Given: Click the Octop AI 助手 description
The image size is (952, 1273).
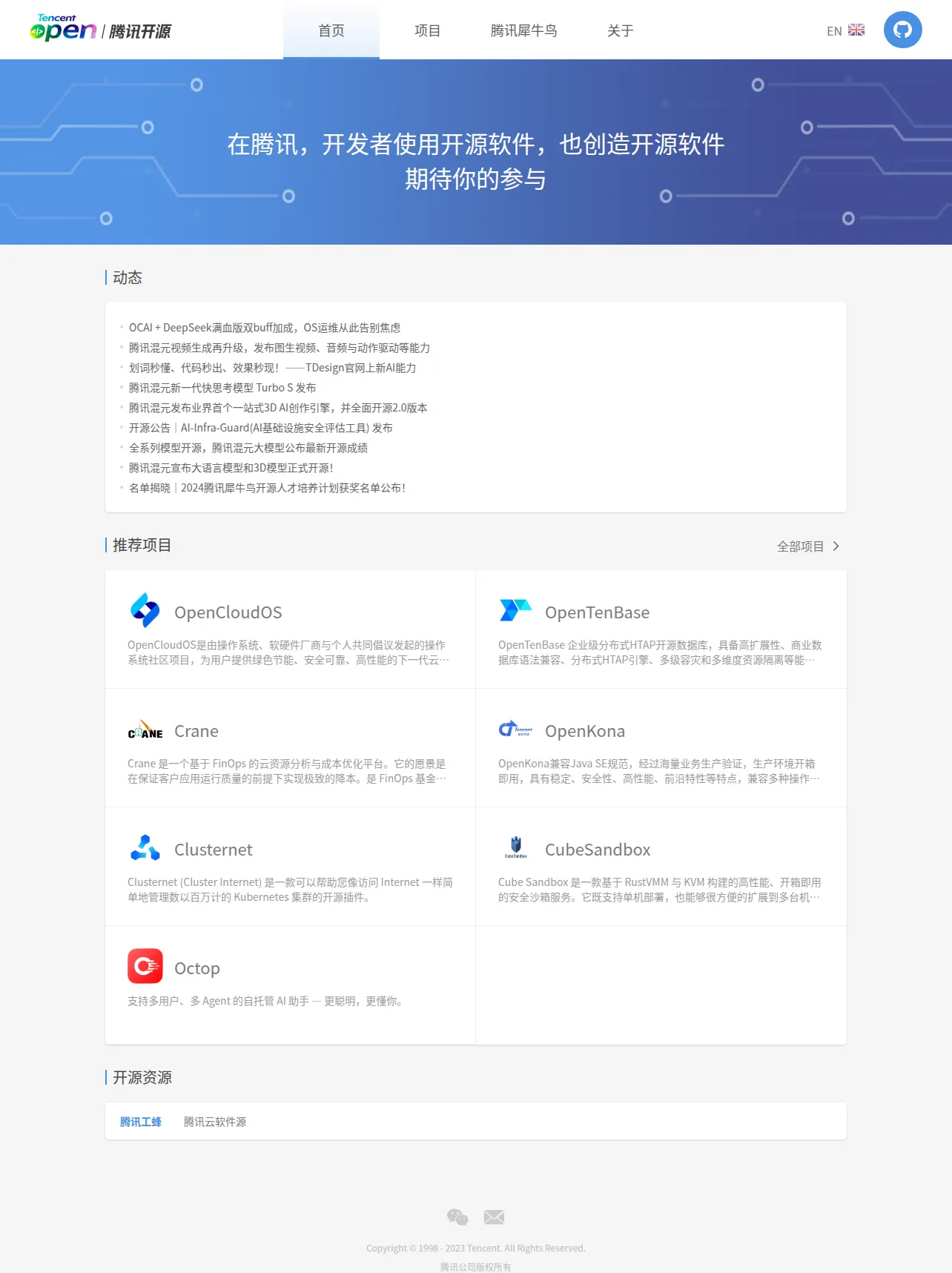Looking at the screenshot, I should (x=267, y=1001).
